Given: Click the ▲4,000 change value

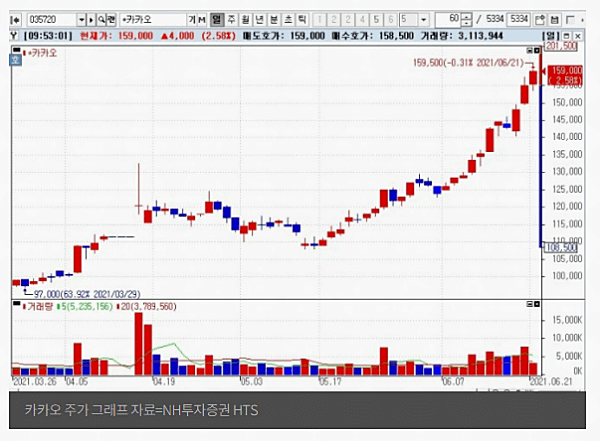Looking at the screenshot, I should pos(178,36).
